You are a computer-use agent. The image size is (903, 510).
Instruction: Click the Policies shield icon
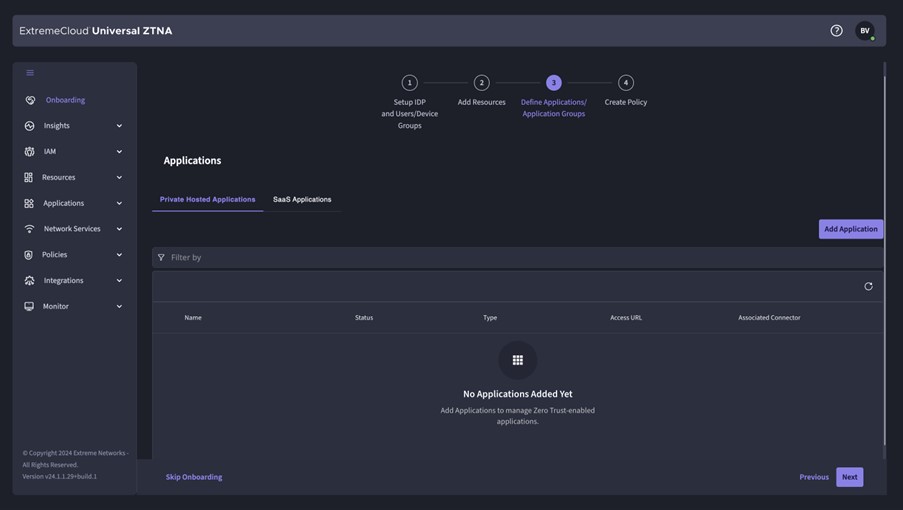[29, 255]
